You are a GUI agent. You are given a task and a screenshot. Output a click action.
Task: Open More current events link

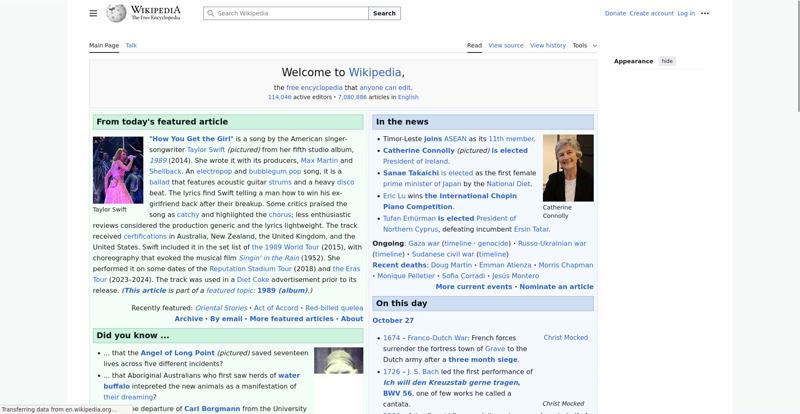(x=473, y=287)
